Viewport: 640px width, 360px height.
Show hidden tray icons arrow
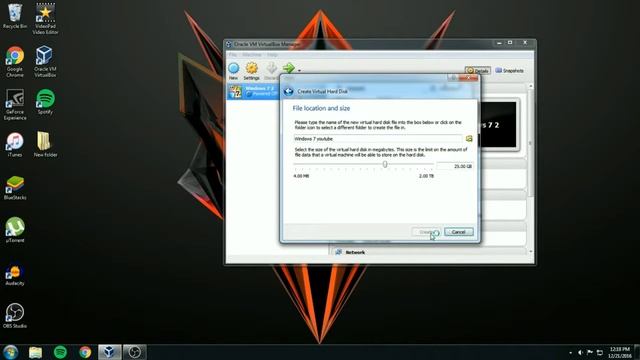coord(570,353)
